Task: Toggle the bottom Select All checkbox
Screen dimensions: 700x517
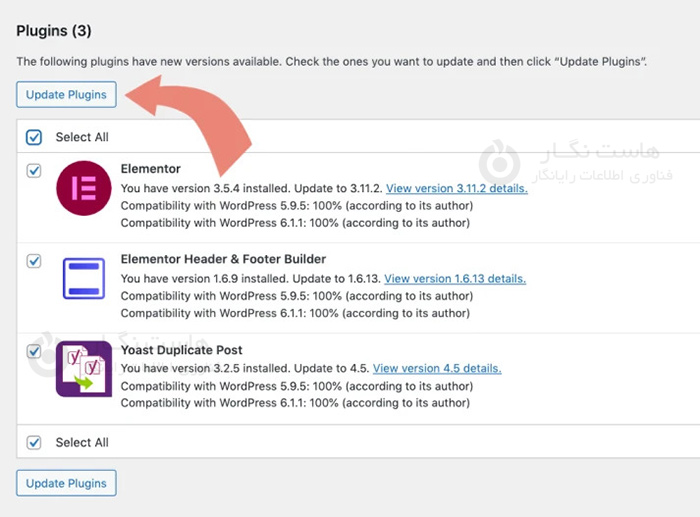Action: point(34,442)
